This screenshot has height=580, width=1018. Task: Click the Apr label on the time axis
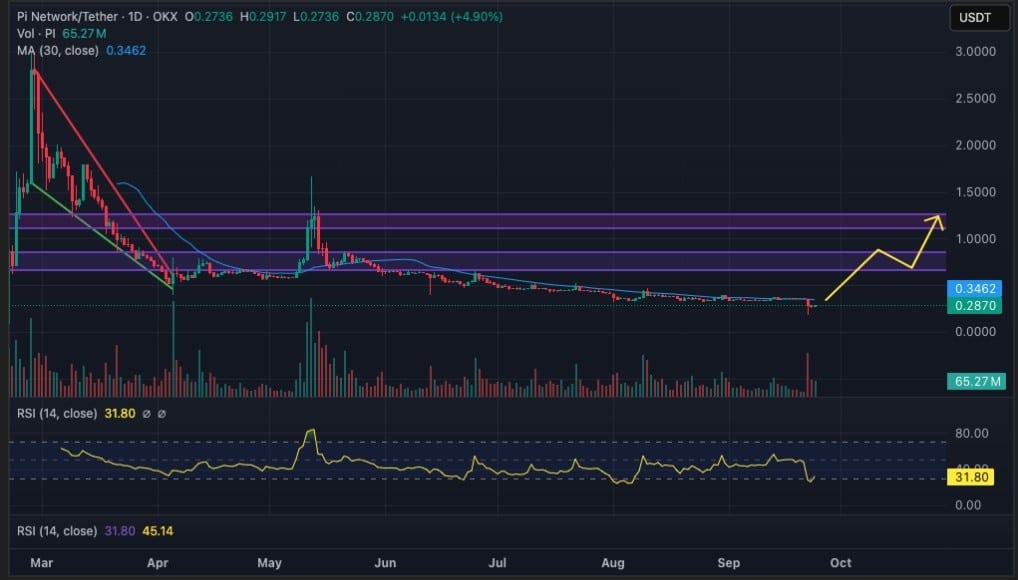(x=158, y=563)
